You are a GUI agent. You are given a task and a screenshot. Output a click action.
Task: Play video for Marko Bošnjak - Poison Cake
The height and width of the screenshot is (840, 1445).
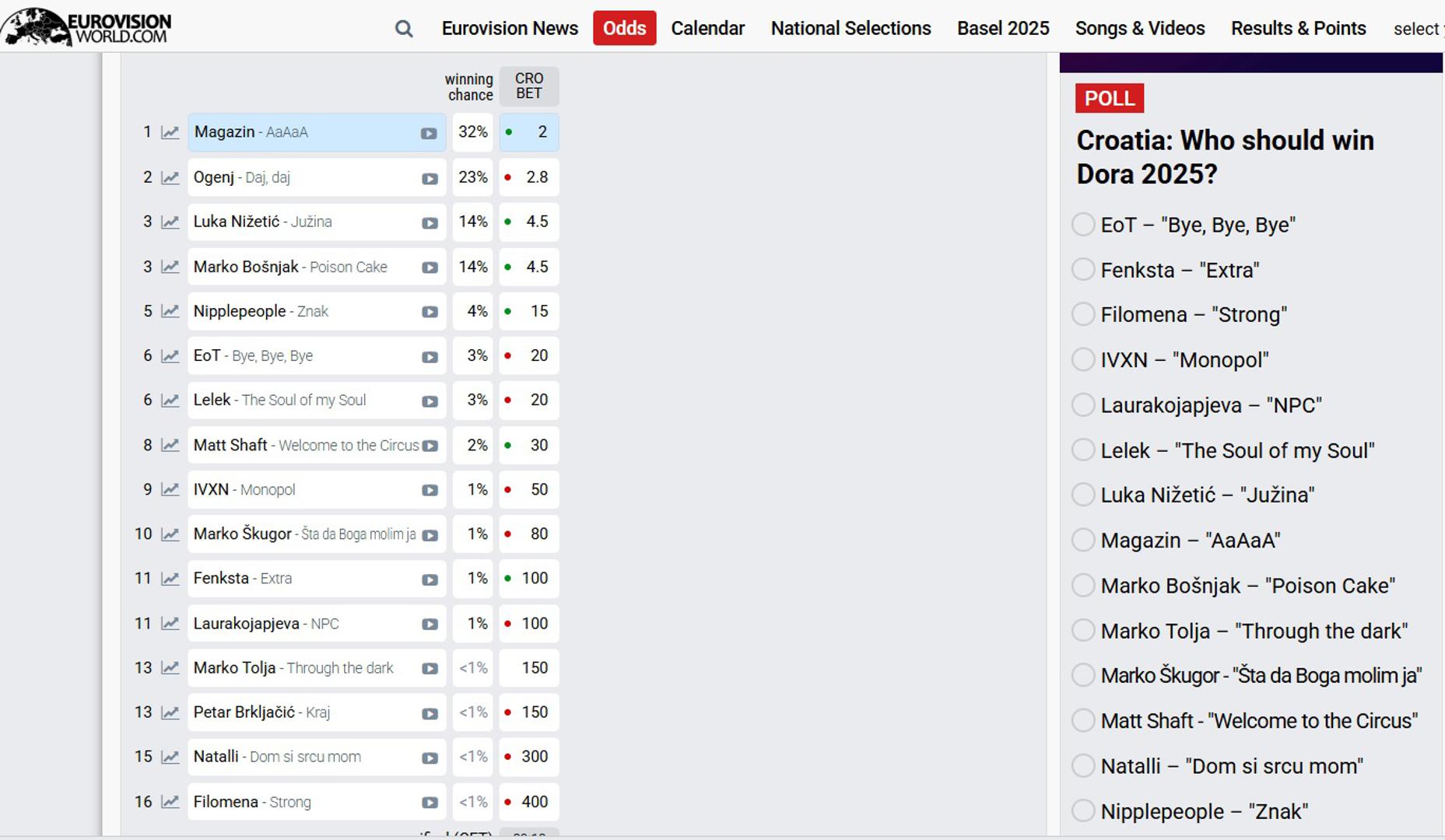tap(430, 268)
